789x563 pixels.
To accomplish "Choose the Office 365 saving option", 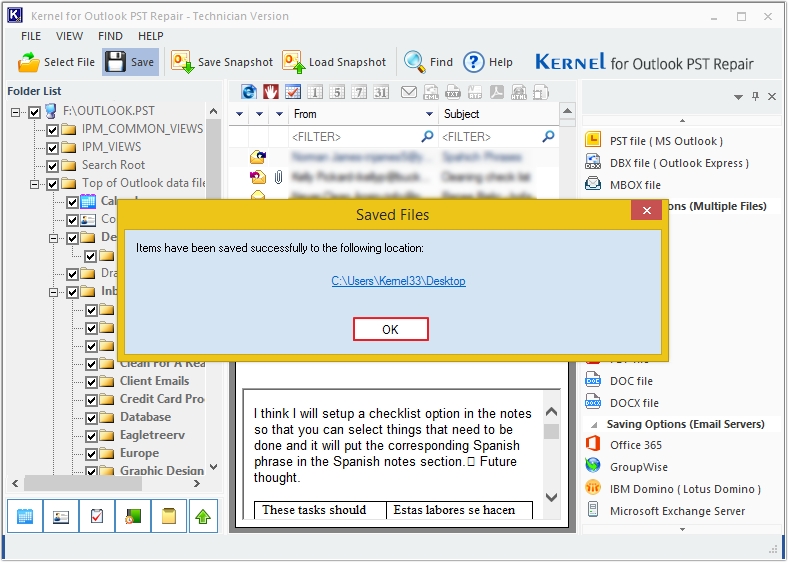I will (x=624, y=445).
